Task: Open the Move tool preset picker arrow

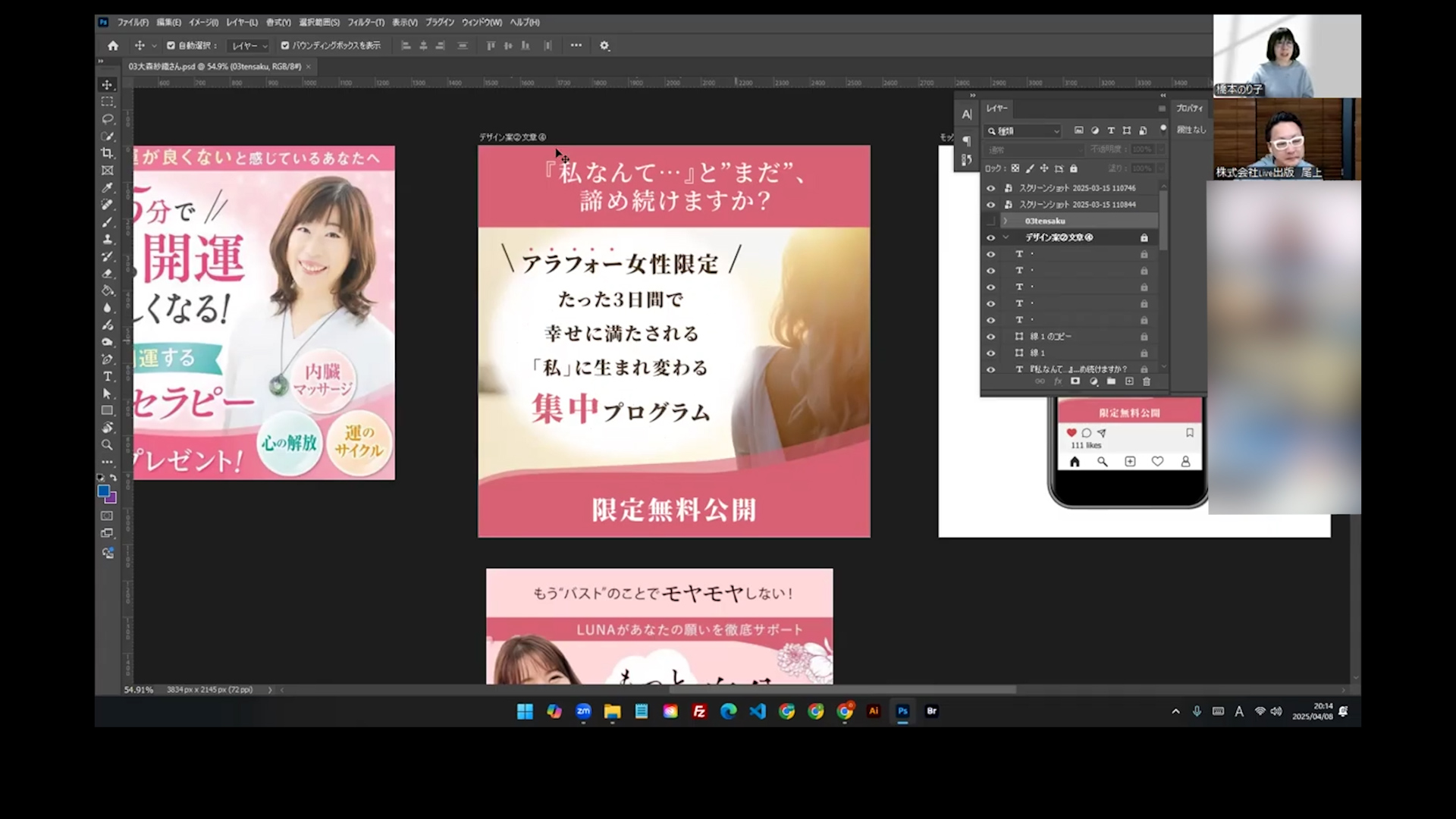Action: pyautogui.click(x=154, y=45)
